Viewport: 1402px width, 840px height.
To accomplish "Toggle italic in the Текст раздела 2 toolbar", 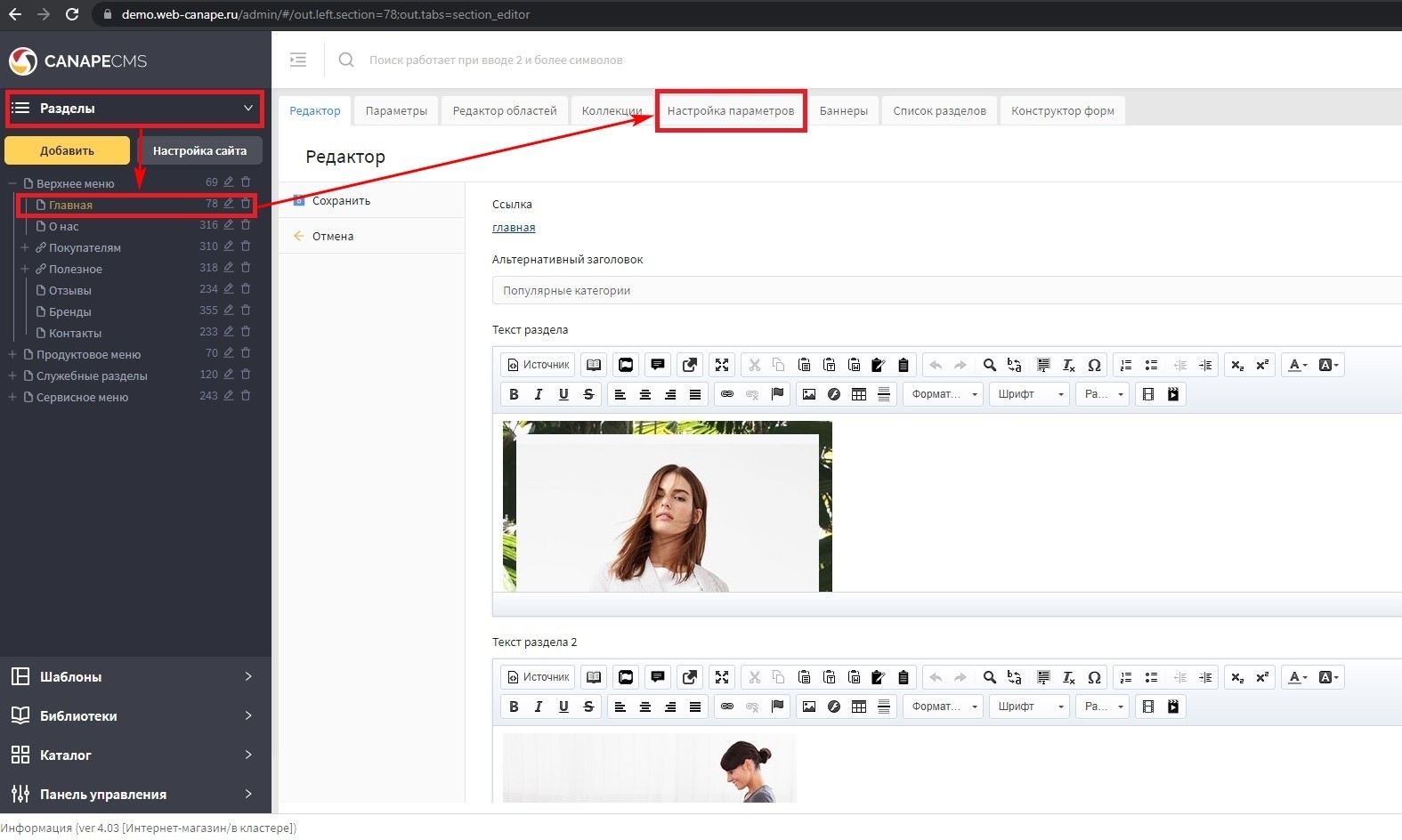I will (x=539, y=707).
